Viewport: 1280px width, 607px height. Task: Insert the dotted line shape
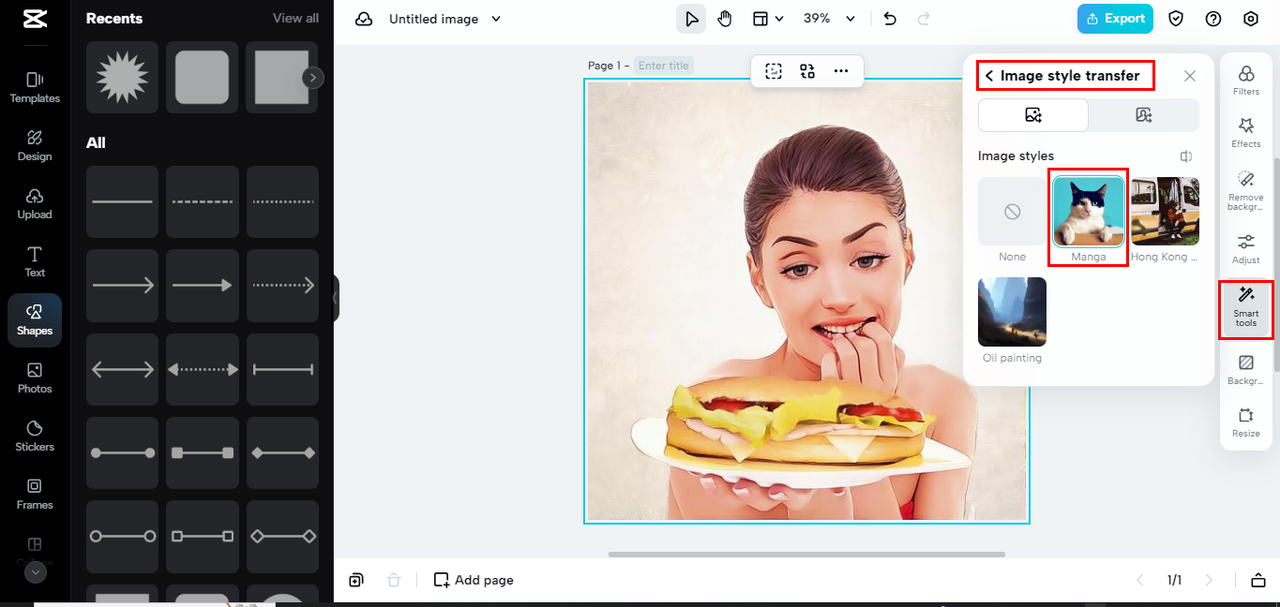pyautogui.click(x=282, y=202)
